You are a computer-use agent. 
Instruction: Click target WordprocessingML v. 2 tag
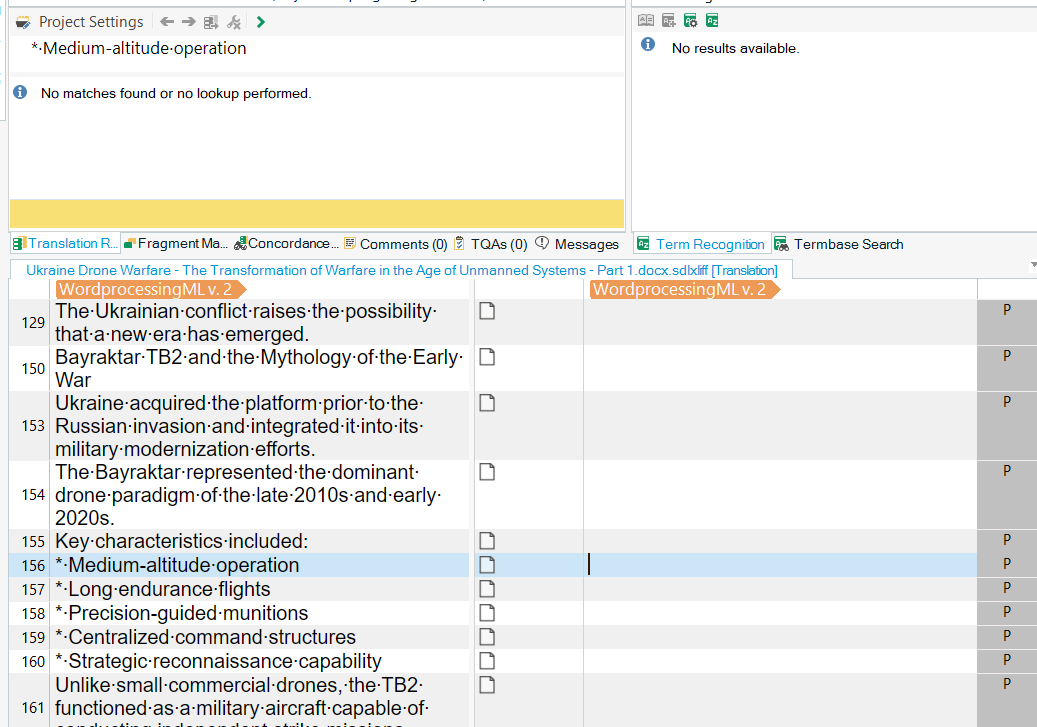coord(684,289)
